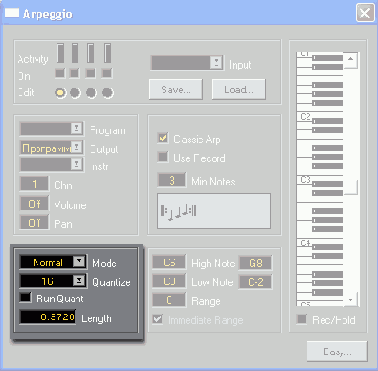Viewport: 378px width, 371px height.
Task: Enable the Classic Arp checkbox
Action: pyautogui.click(x=163, y=138)
